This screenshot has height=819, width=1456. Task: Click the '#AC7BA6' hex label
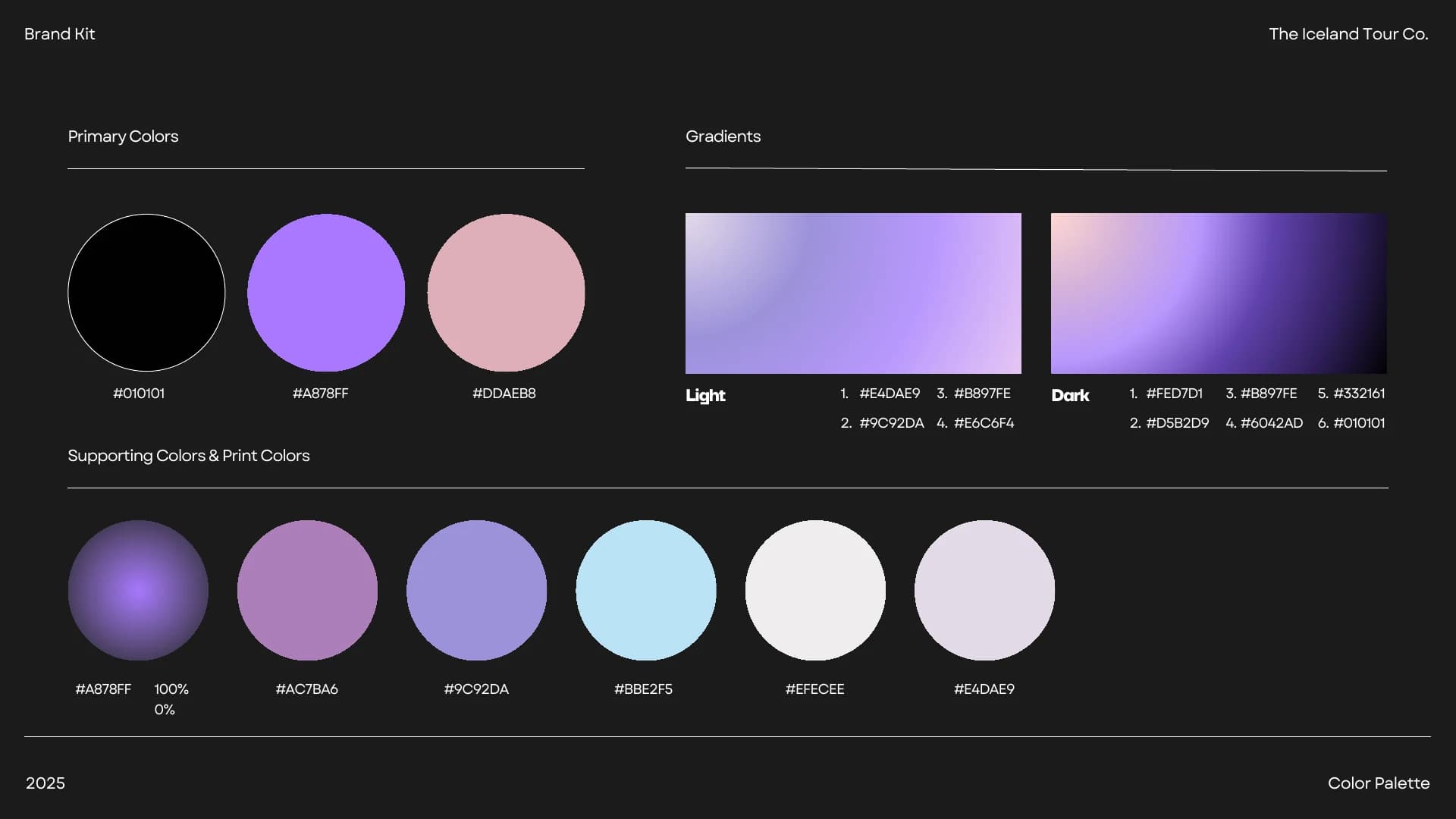pyautogui.click(x=307, y=689)
